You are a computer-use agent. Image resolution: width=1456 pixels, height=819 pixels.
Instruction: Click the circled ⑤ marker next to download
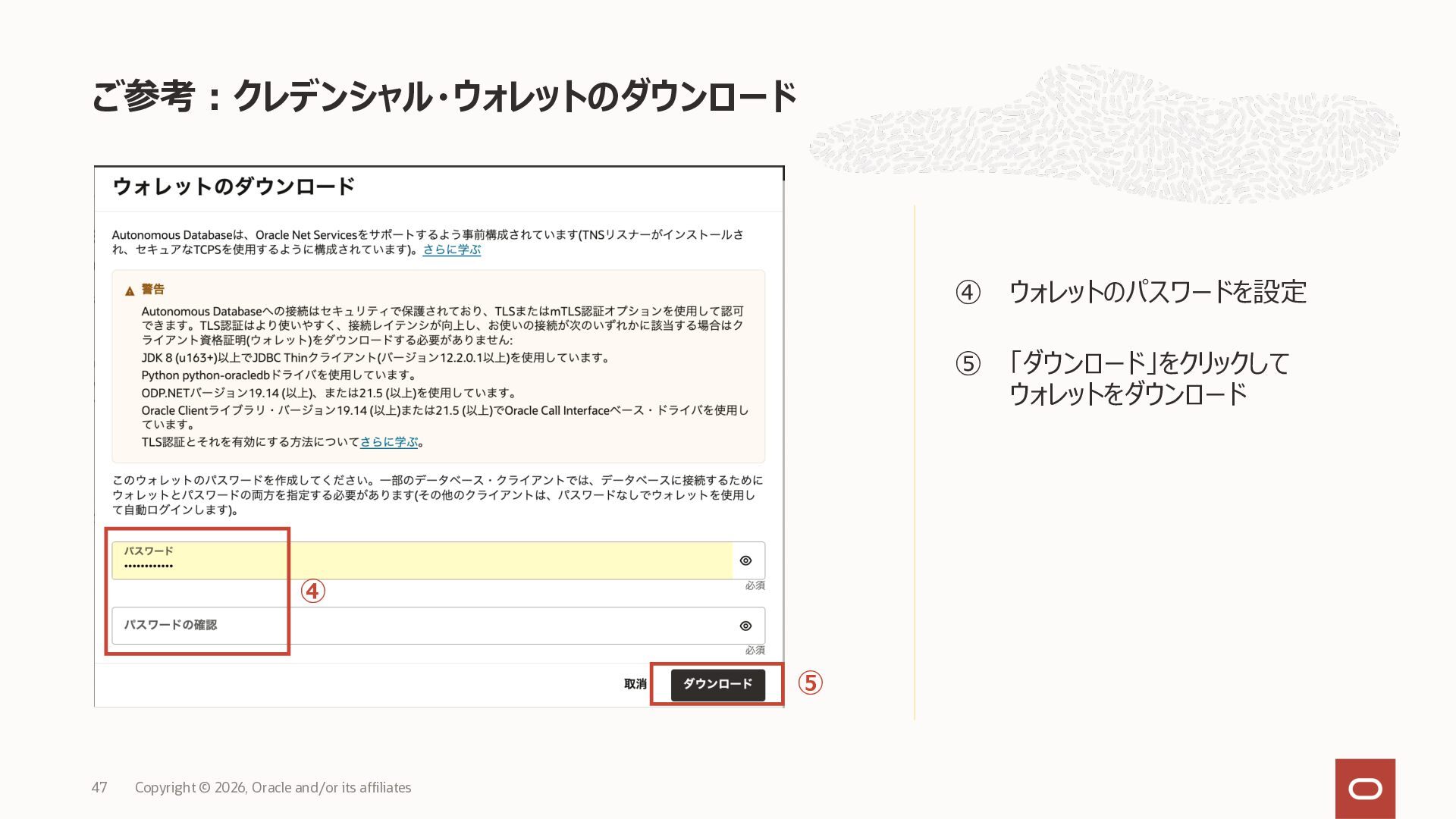pyautogui.click(x=810, y=683)
